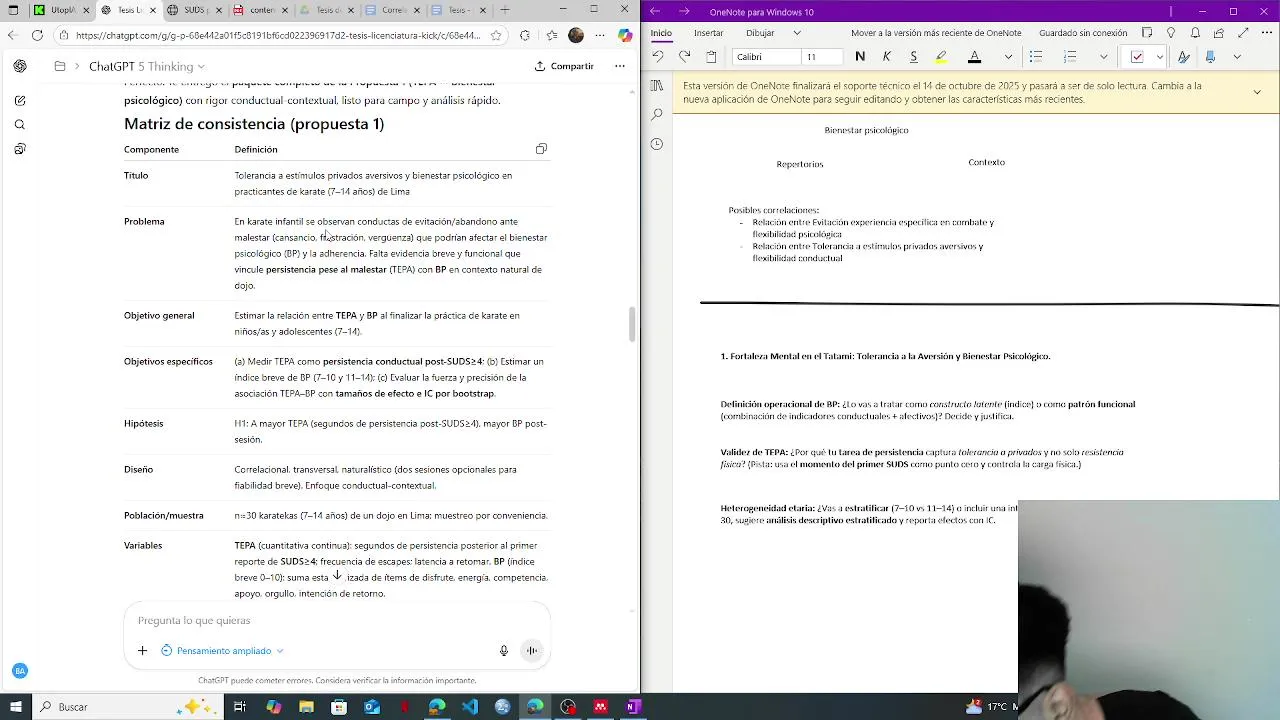Screen dimensions: 1280x720
Task: Expand the tags gallery dropdown
Action: (x=1159, y=57)
